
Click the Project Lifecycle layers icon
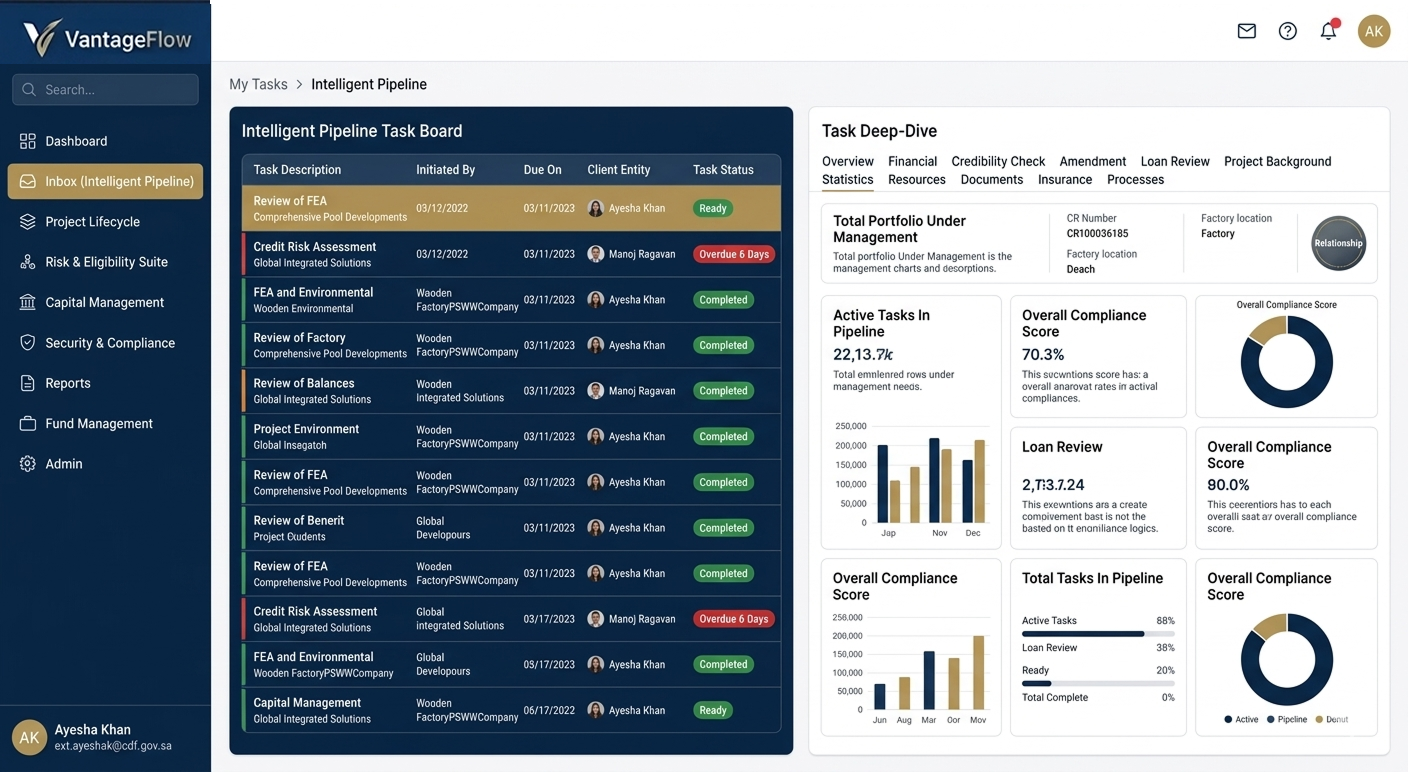point(28,222)
